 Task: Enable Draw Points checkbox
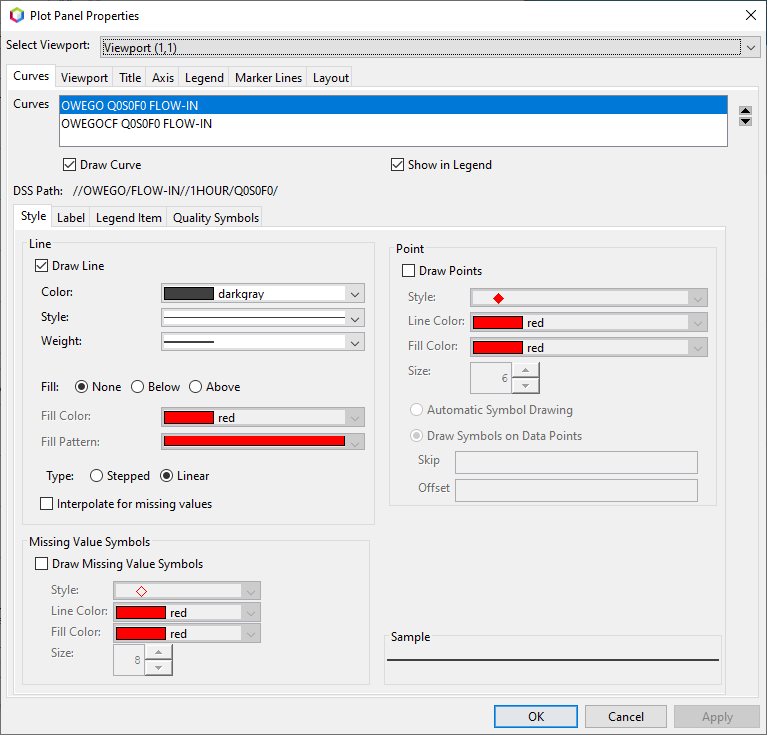point(408,271)
